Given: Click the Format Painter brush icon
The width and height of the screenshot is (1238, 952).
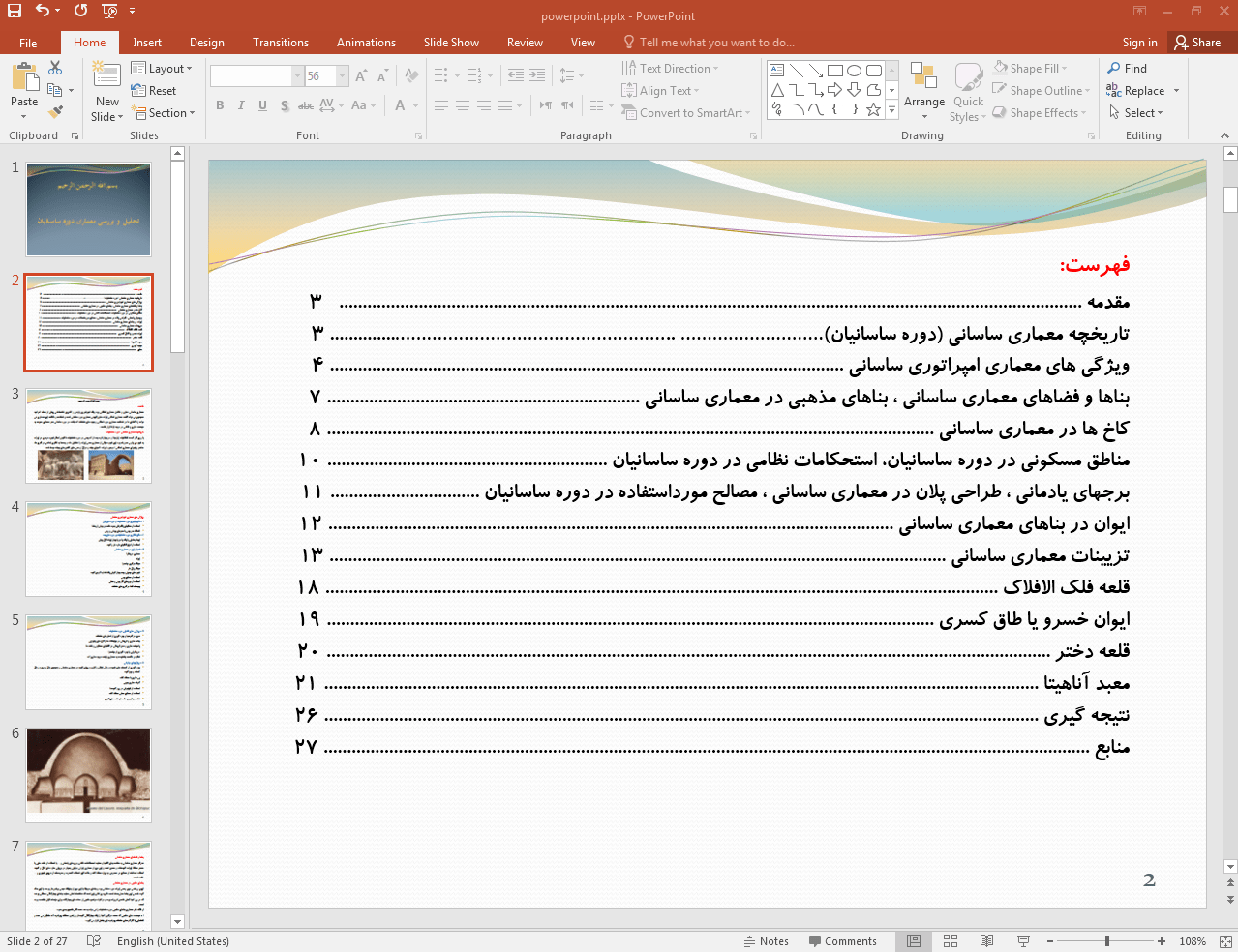Looking at the screenshot, I should [x=55, y=112].
